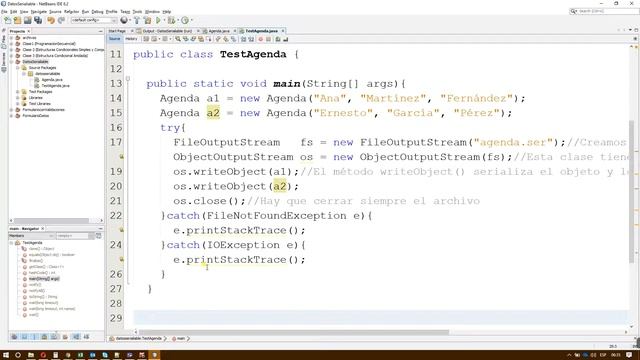The width and height of the screenshot is (640, 360).
Task: Open File Explorer from the taskbar
Action: (x=31, y=355)
